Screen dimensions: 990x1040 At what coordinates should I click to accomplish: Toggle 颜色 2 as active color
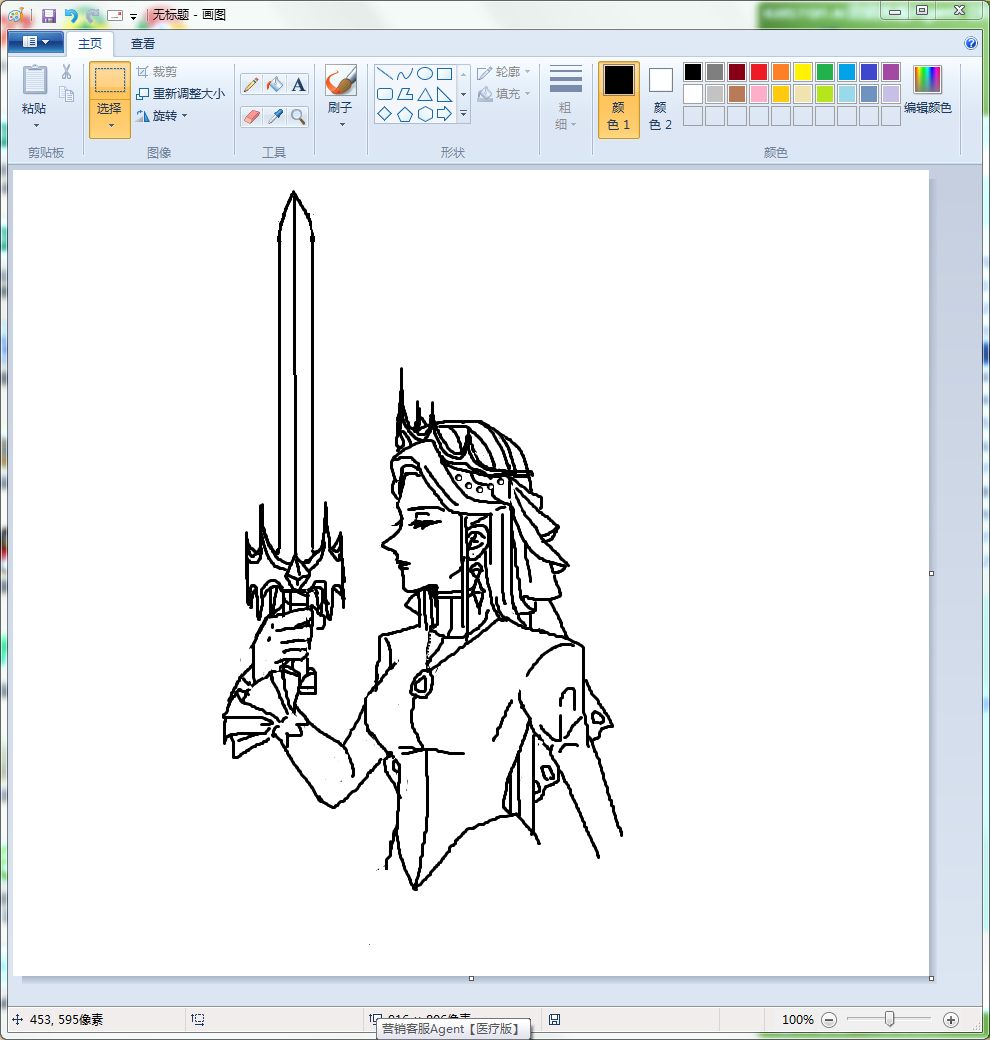pos(660,99)
